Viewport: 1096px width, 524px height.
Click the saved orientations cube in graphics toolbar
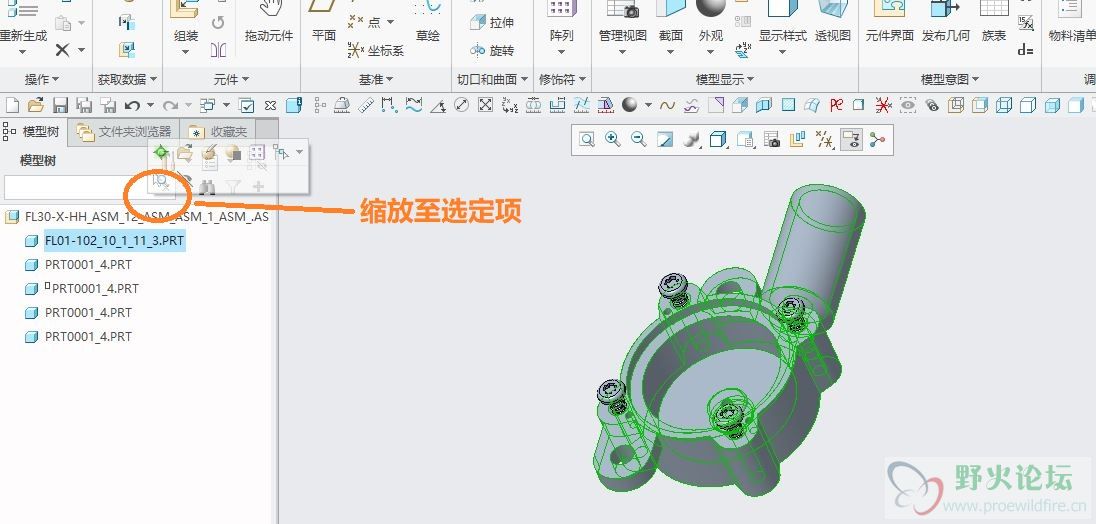coord(745,140)
